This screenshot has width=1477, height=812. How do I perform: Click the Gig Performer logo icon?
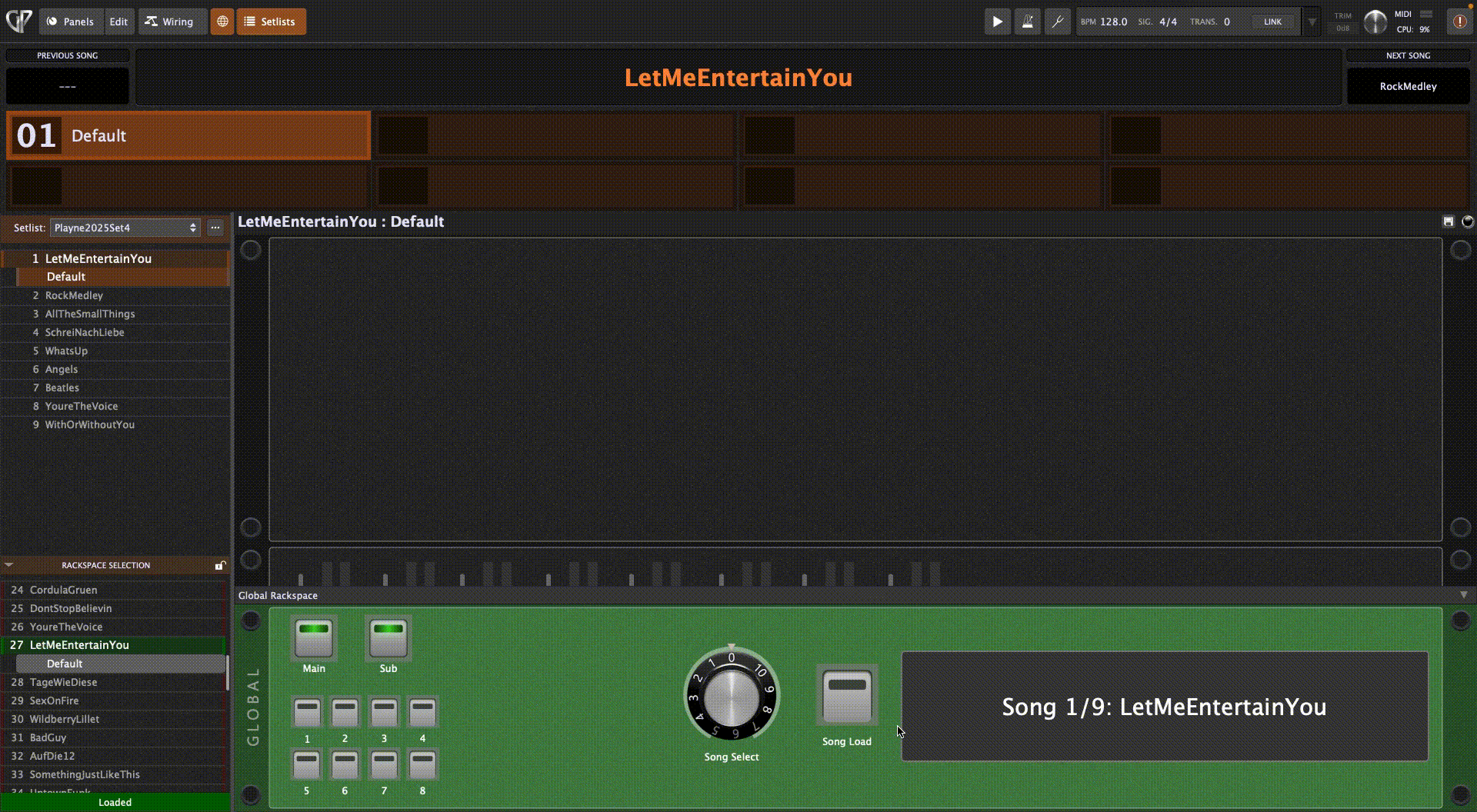18,21
